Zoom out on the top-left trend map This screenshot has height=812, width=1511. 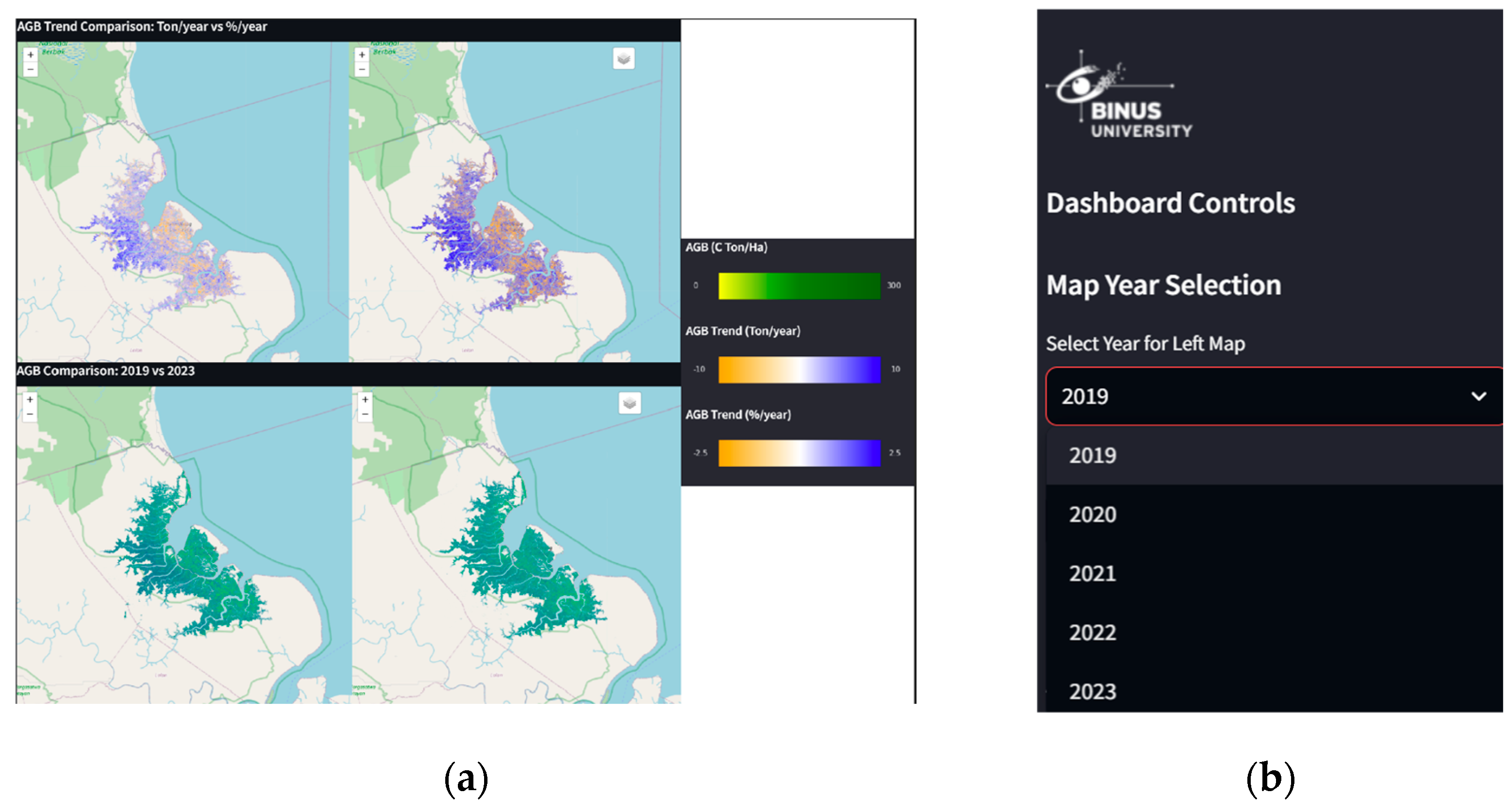[x=31, y=70]
